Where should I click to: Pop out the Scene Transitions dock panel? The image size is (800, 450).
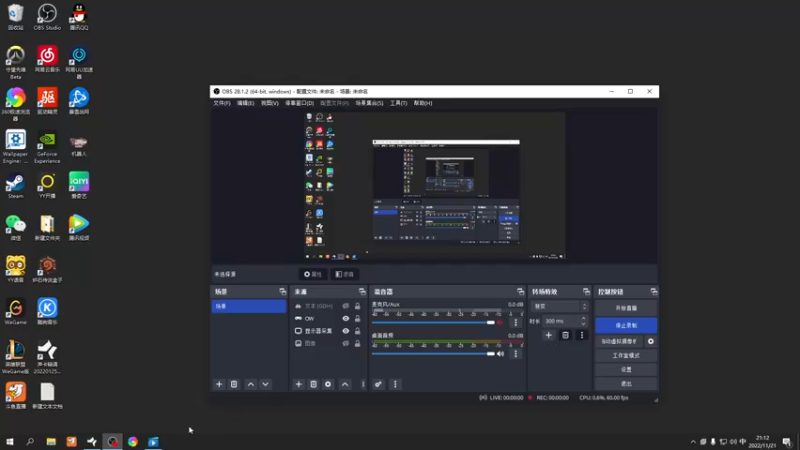click(586, 291)
